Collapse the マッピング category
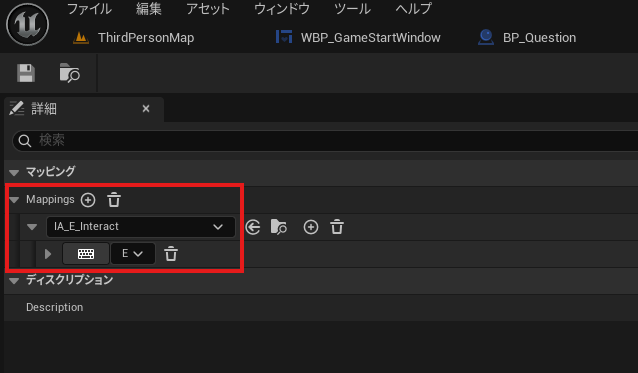 pos(14,172)
